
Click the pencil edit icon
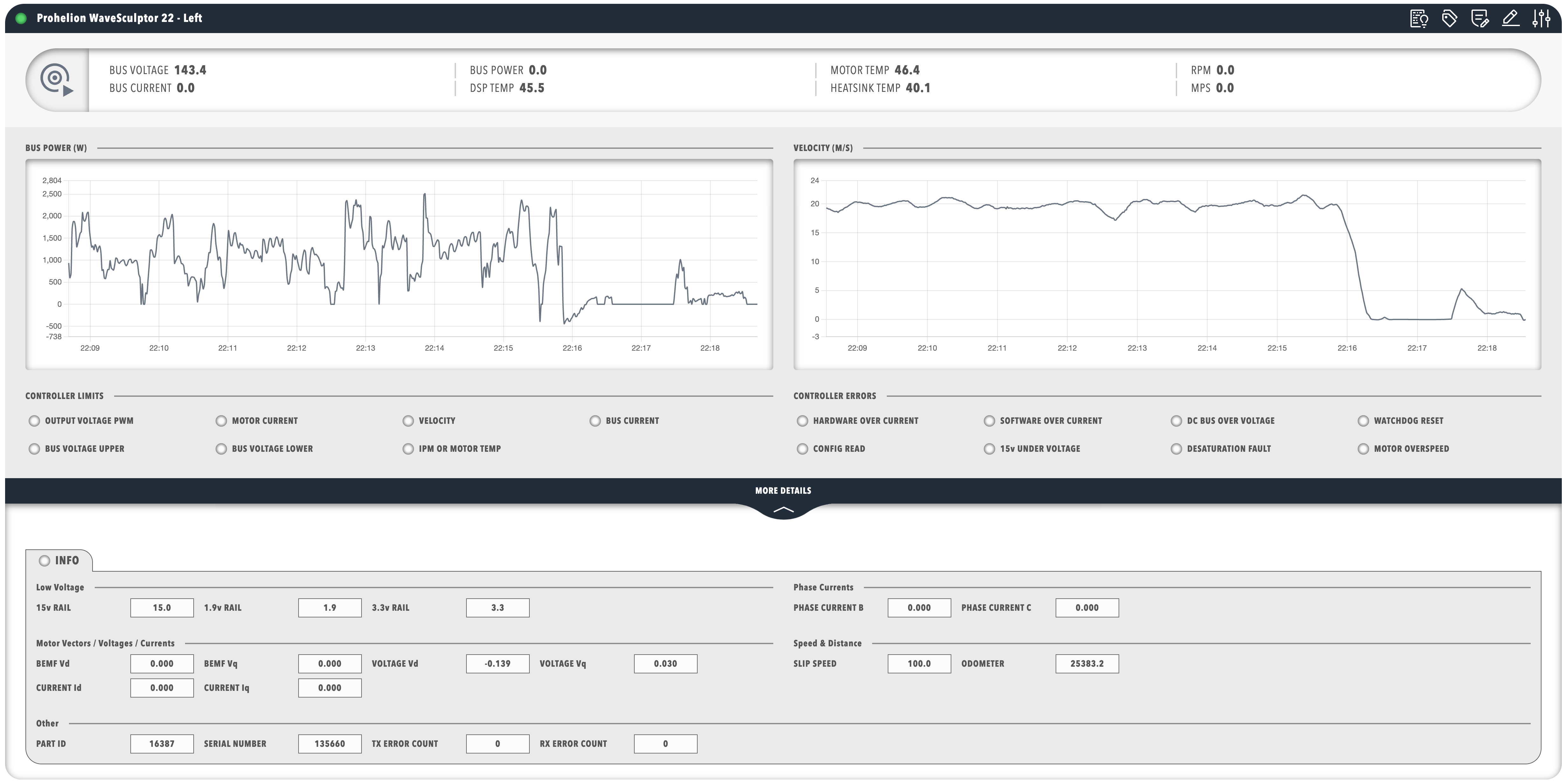[x=1510, y=19]
